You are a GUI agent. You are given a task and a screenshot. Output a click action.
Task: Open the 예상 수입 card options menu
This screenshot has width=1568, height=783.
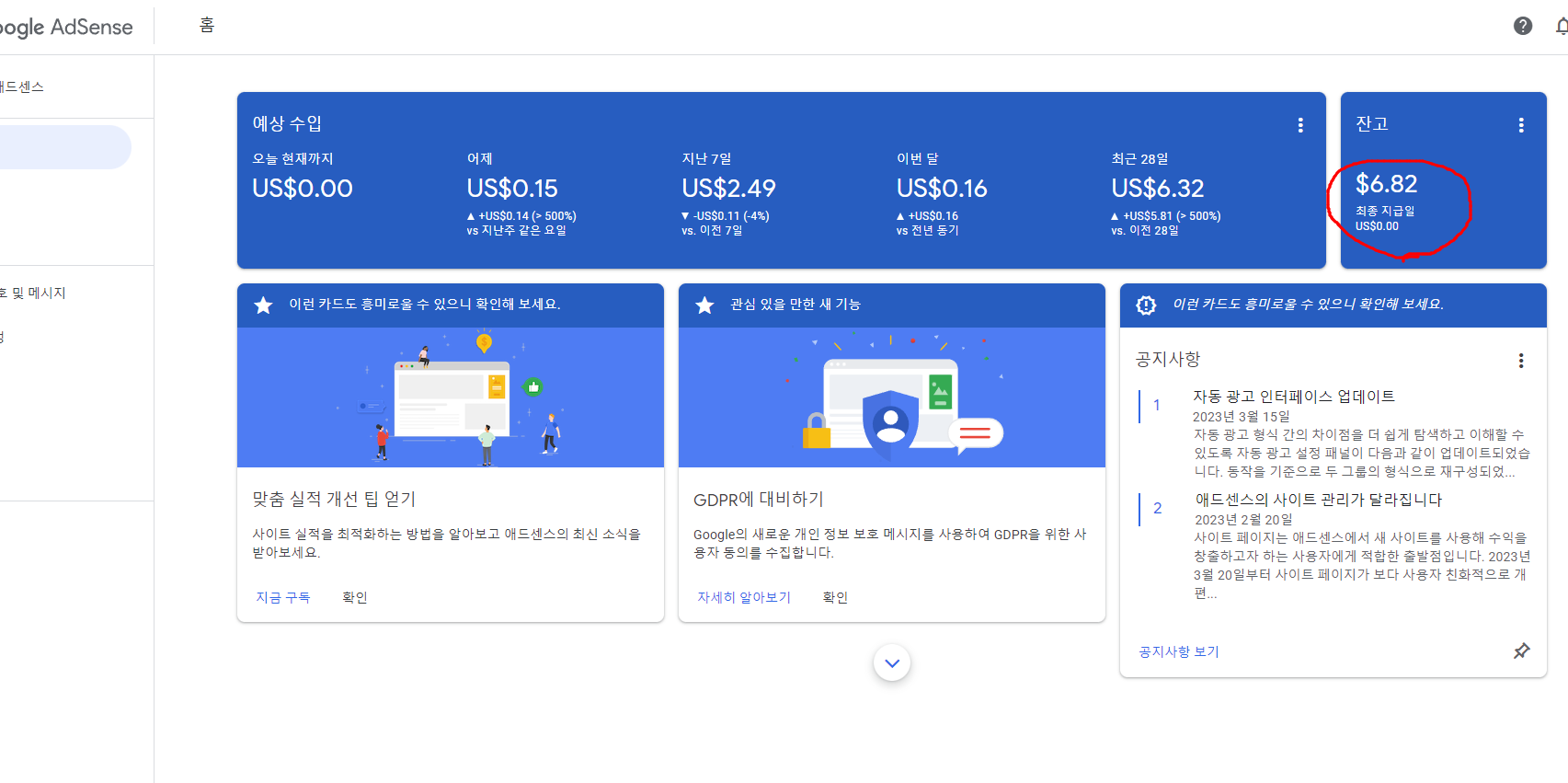(x=1300, y=125)
